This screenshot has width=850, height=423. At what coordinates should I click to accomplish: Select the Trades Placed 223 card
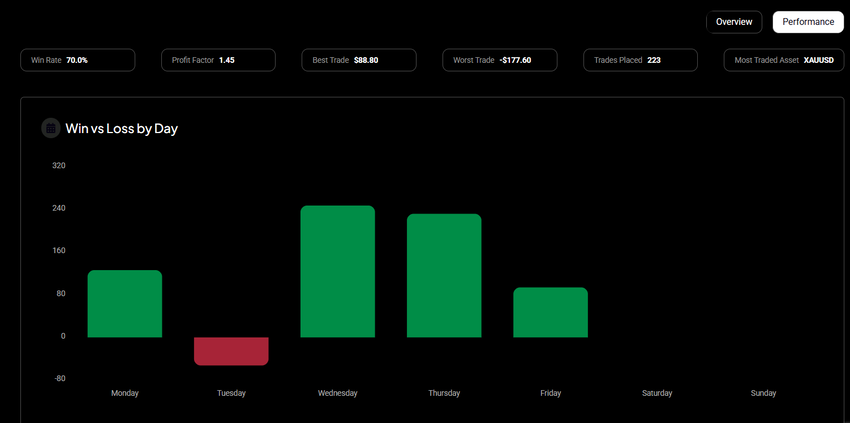[x=640, y=60]
